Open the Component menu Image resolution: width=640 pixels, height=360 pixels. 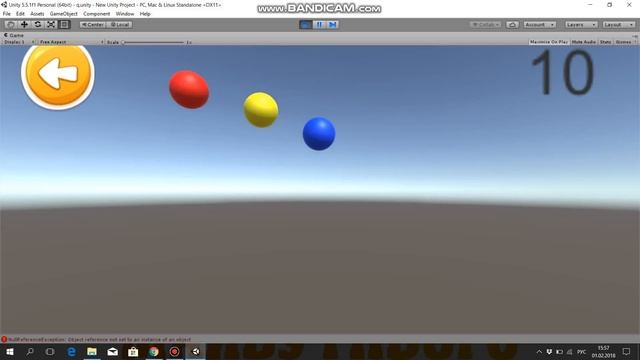(96, 14)
